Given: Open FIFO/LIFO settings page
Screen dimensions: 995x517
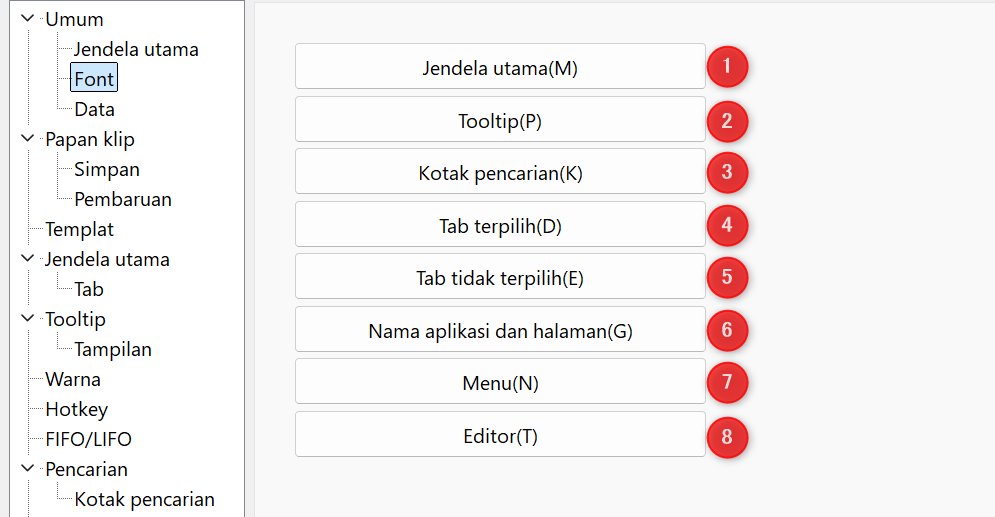Looking at the screenshot, I should 88,439.
